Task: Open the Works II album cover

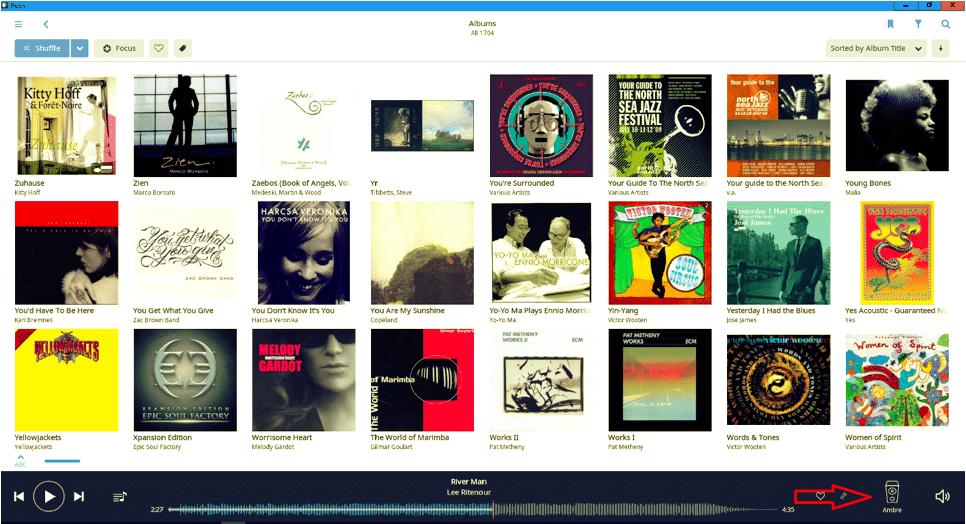Action: point(541,380)
